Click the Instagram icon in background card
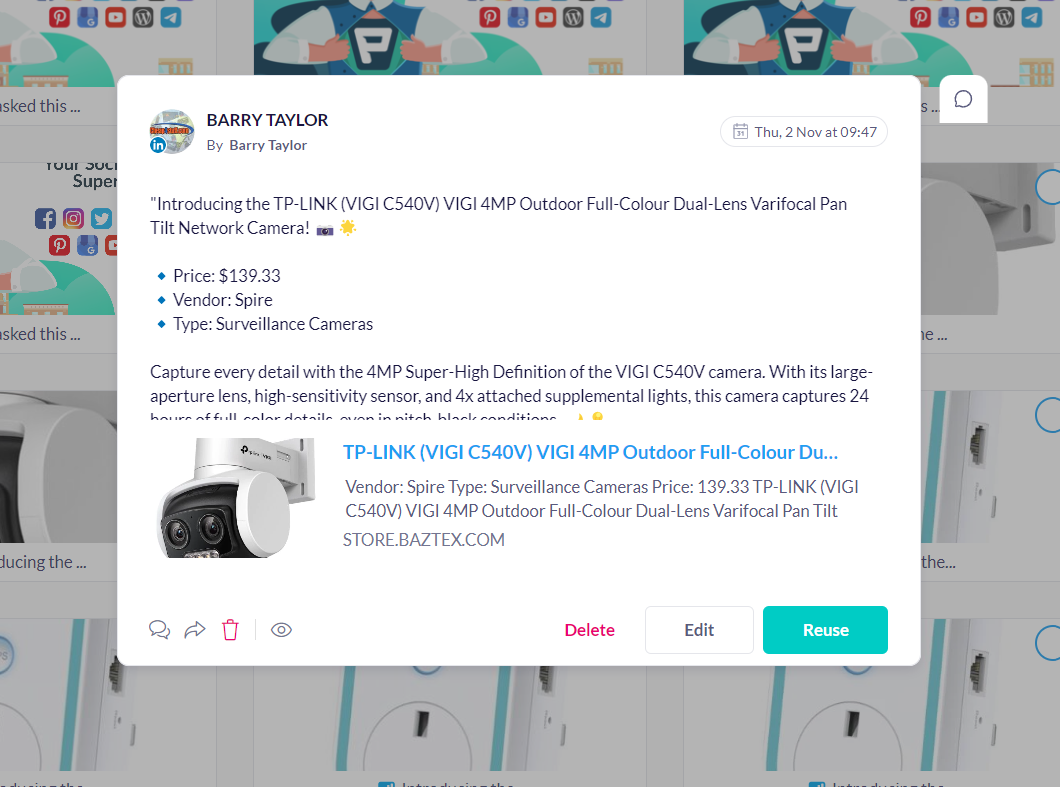The width and height of the screenshot is (1060, 787). click(x=74, y=218)
